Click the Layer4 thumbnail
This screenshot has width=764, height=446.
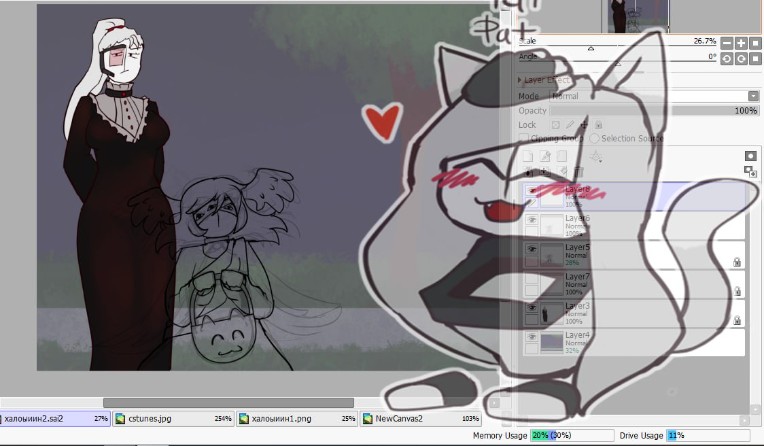pos(552,342)
